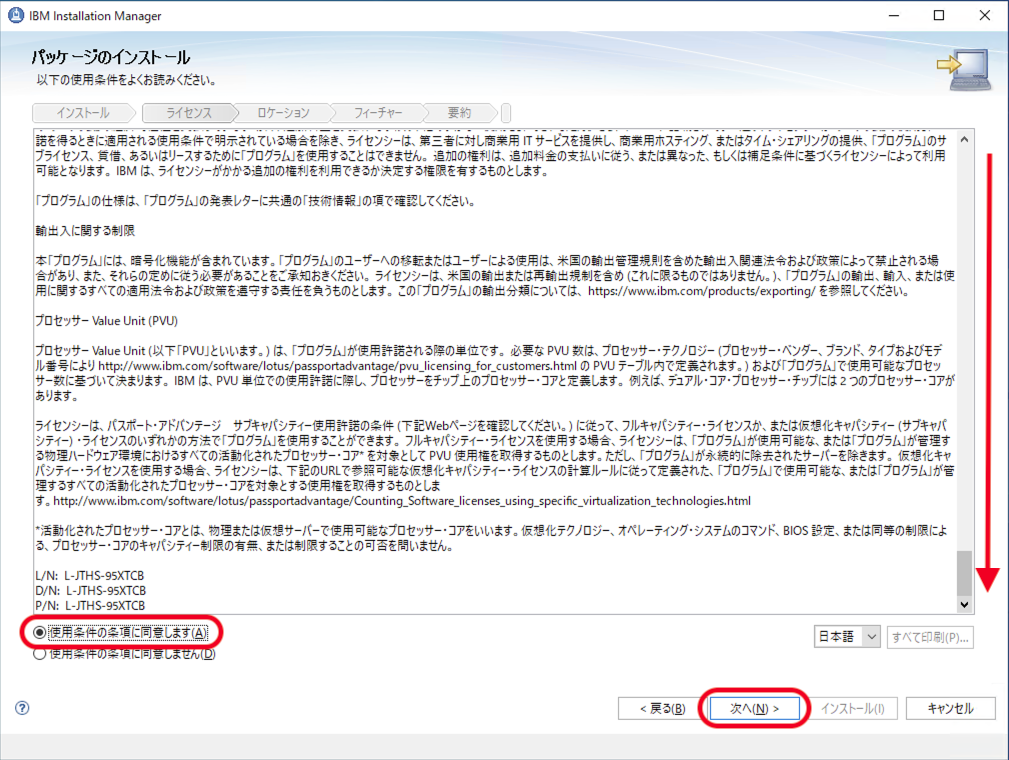This screenshot has width=1009, height=760.
Task: Go to the 要約 wizard step
Action: point(459,113)
